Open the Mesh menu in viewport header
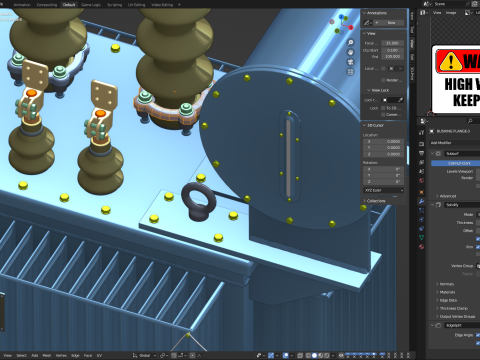This screenshot has height=360, width=480. 47,356
